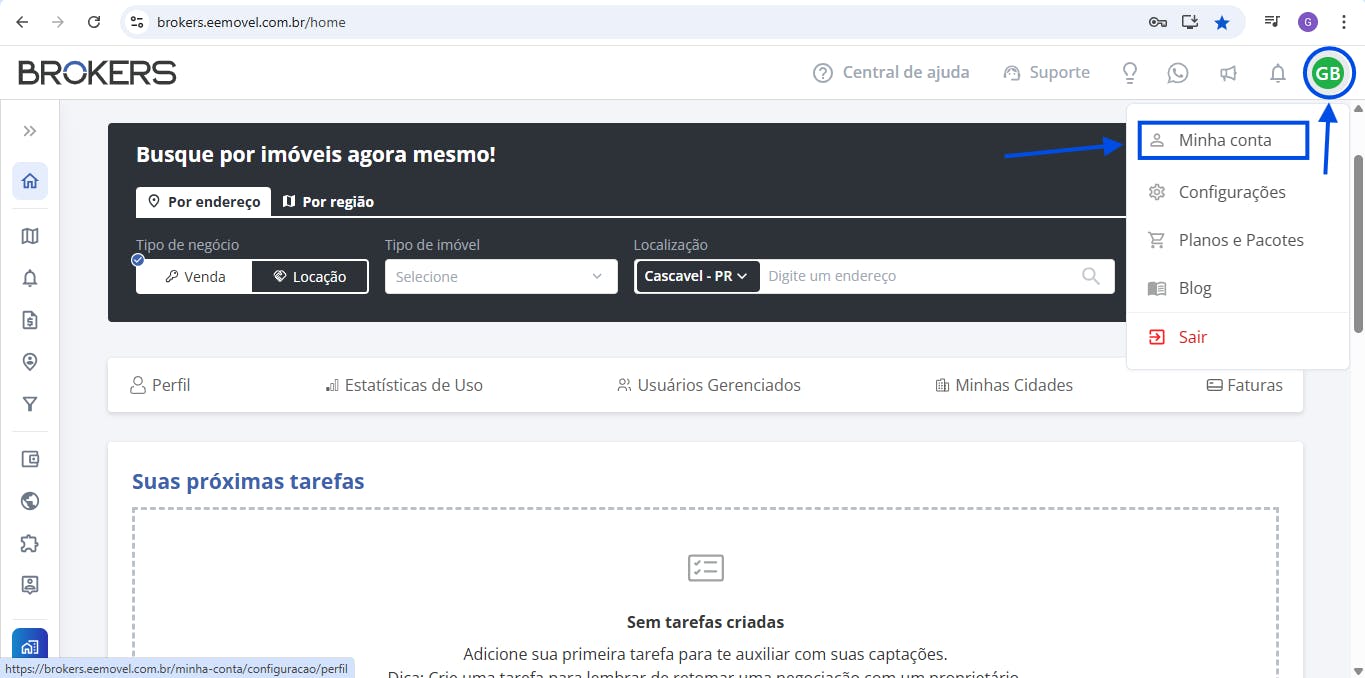Click the install app icon in address bar
The image size is (1365, 678).
[x=1189, y=22]
